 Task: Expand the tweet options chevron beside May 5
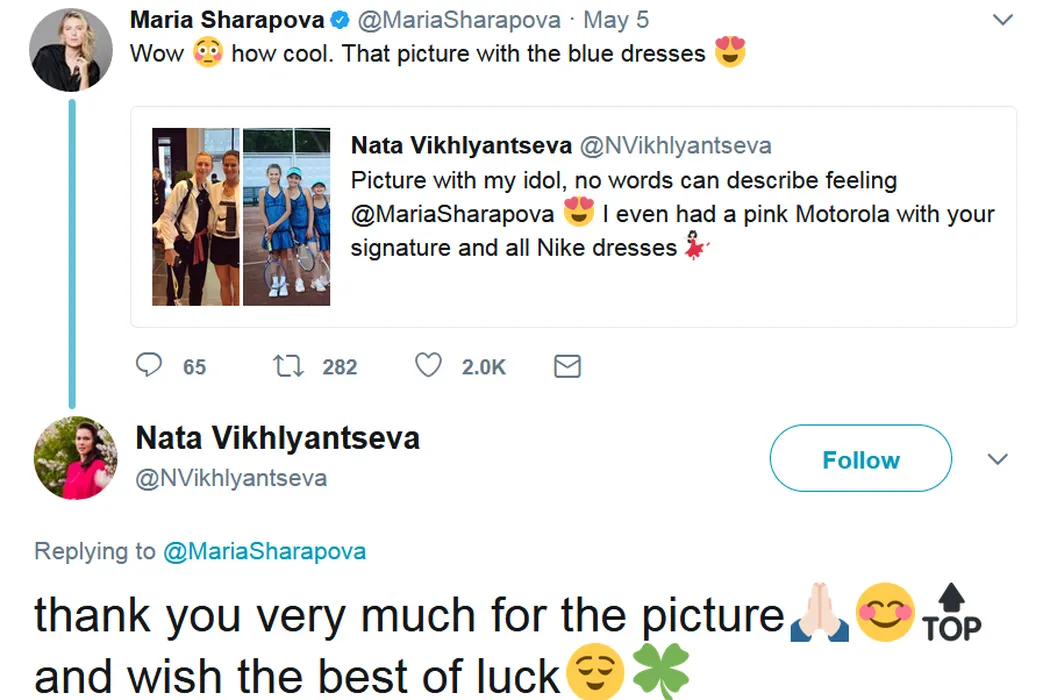pos(1000,20)
